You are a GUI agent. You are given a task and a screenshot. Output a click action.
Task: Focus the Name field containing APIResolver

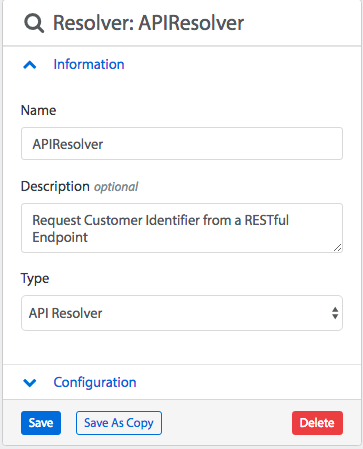(182, 144)
